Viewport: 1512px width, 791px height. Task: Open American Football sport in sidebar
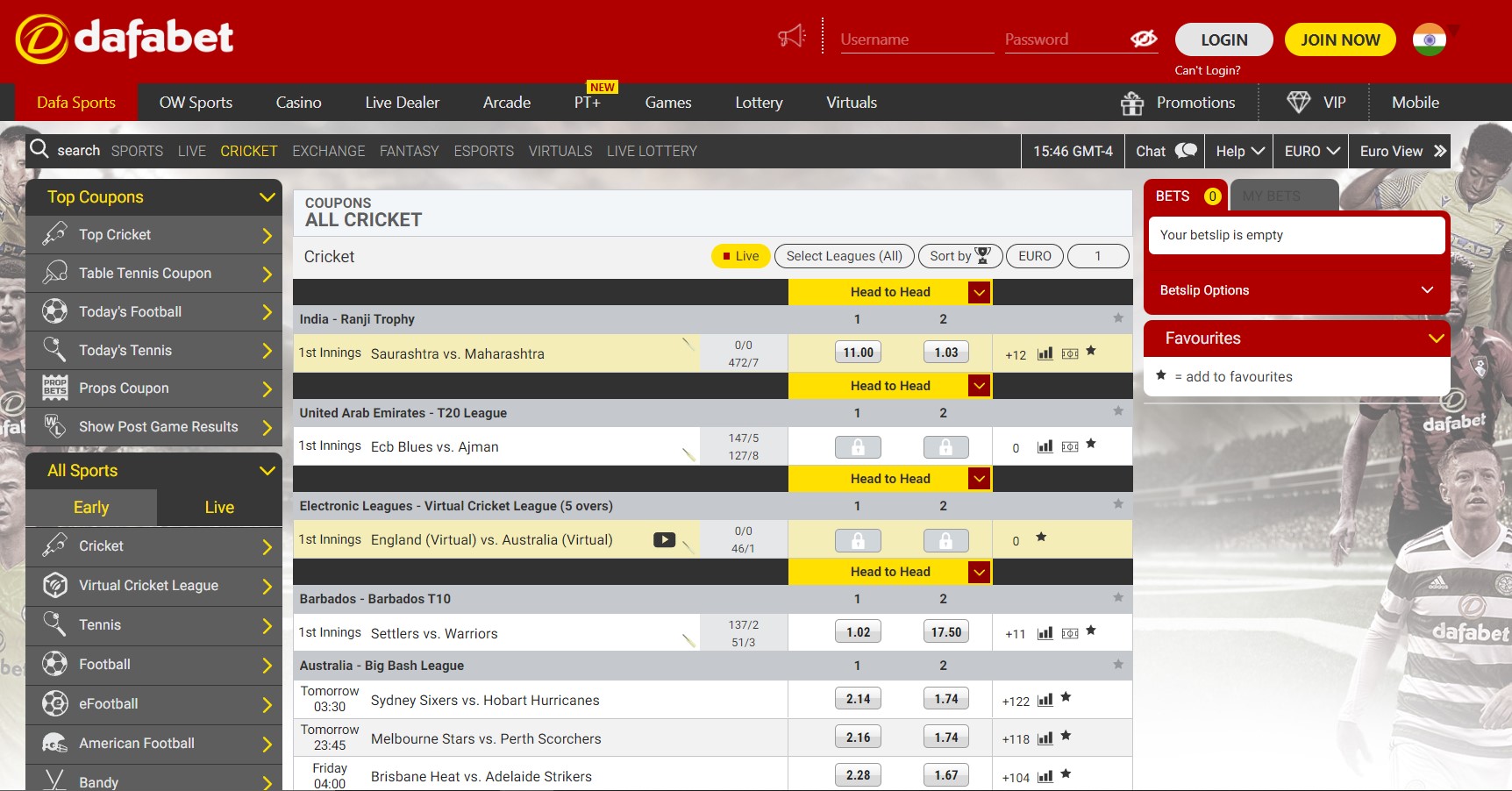[x=154, y=744]
